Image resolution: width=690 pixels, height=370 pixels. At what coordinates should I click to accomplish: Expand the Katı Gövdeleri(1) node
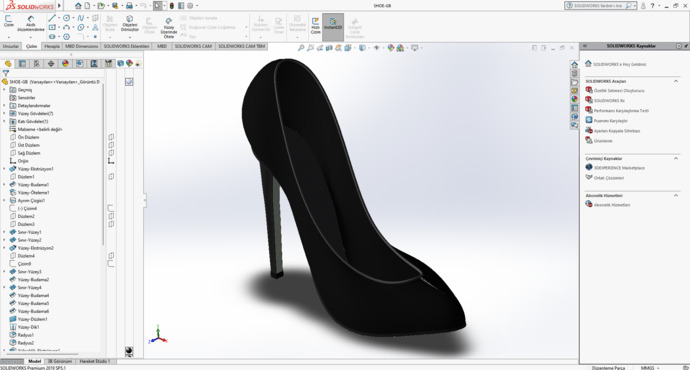tap(4, 121)
